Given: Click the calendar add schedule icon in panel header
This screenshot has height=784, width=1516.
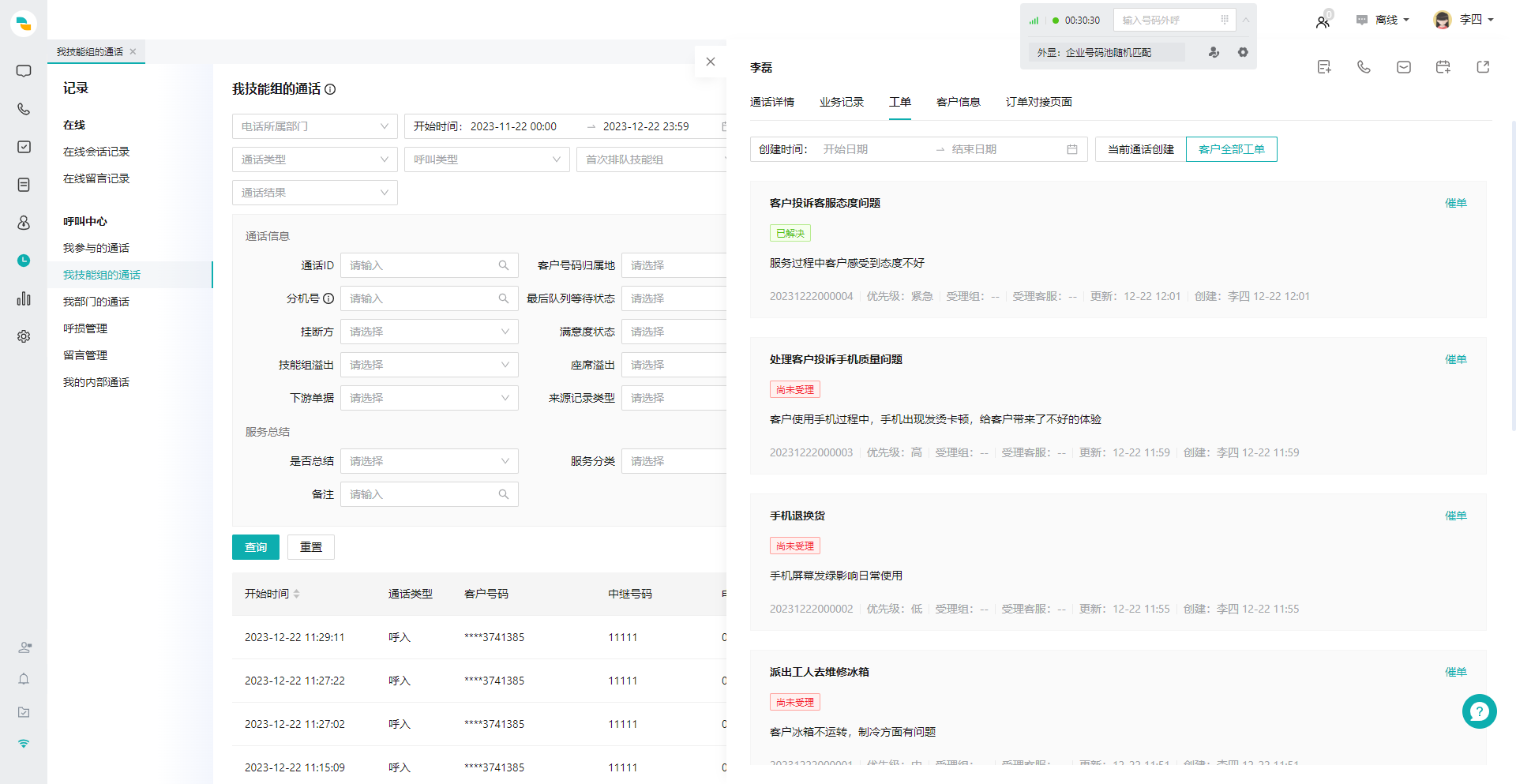Looking at the screenshot, I should click(x=1443, y=67).
